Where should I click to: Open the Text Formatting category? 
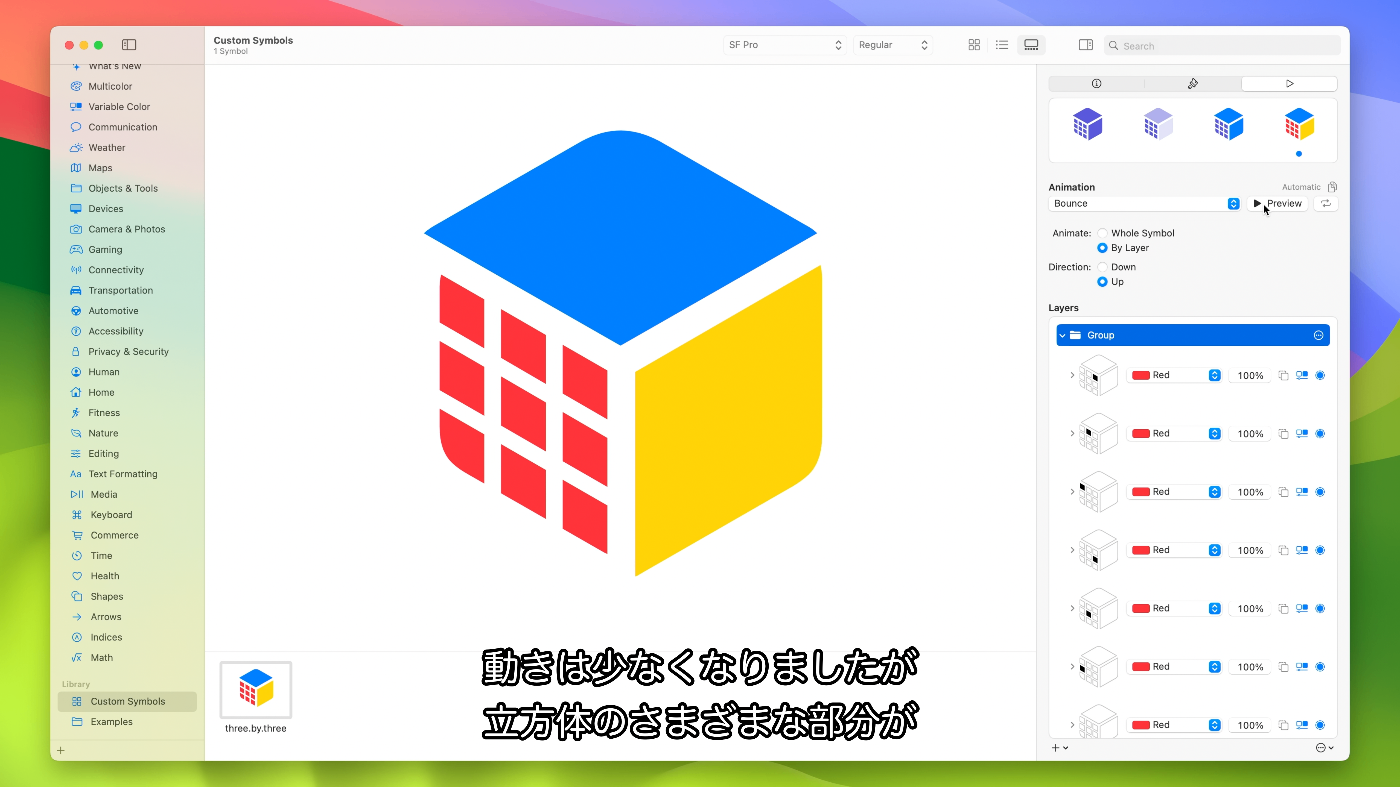coord(122,474)
